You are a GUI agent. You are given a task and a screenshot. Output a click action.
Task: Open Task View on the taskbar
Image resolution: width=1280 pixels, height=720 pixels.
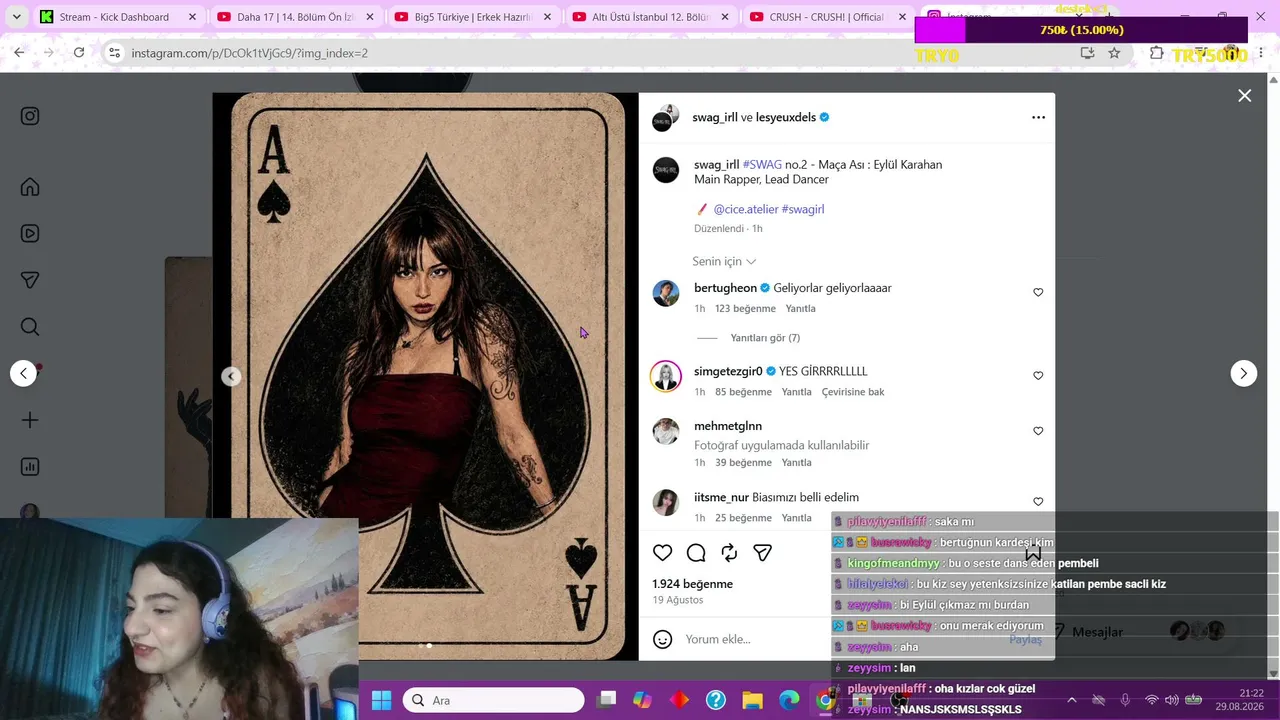[607, 701]
